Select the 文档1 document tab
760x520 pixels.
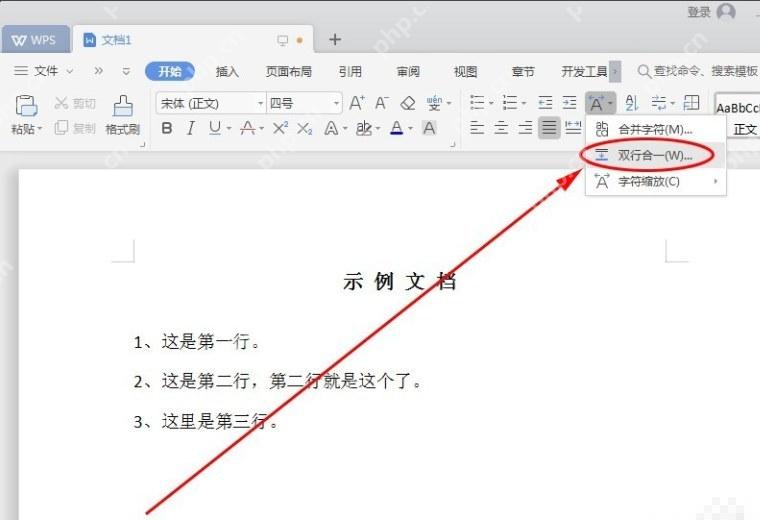coord(194,40)
